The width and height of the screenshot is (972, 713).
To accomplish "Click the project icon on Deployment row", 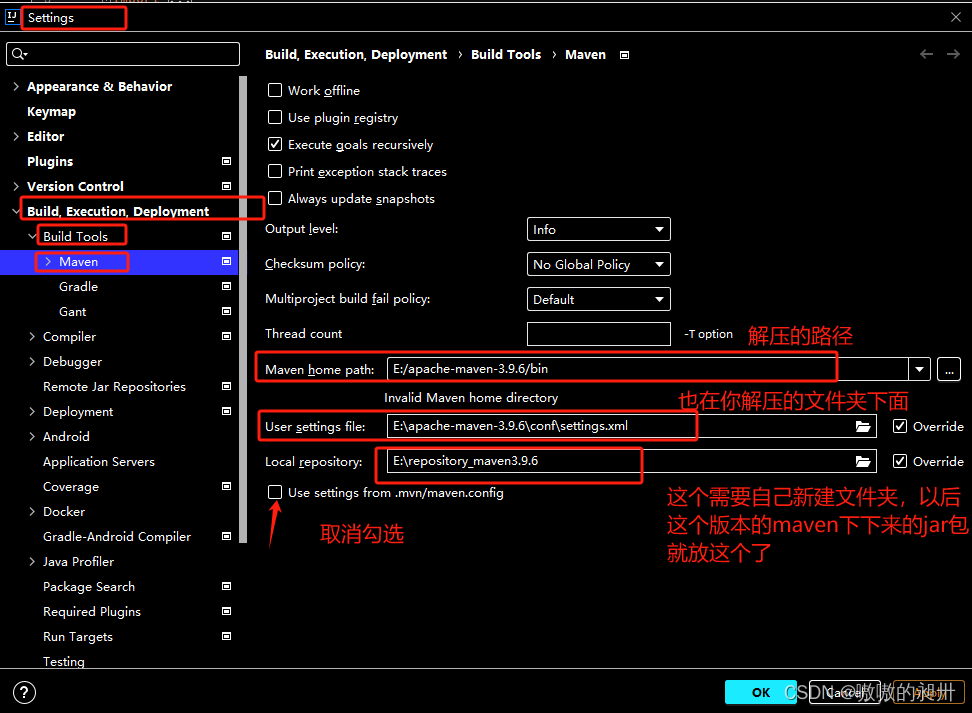I will [x=226, y=411].
